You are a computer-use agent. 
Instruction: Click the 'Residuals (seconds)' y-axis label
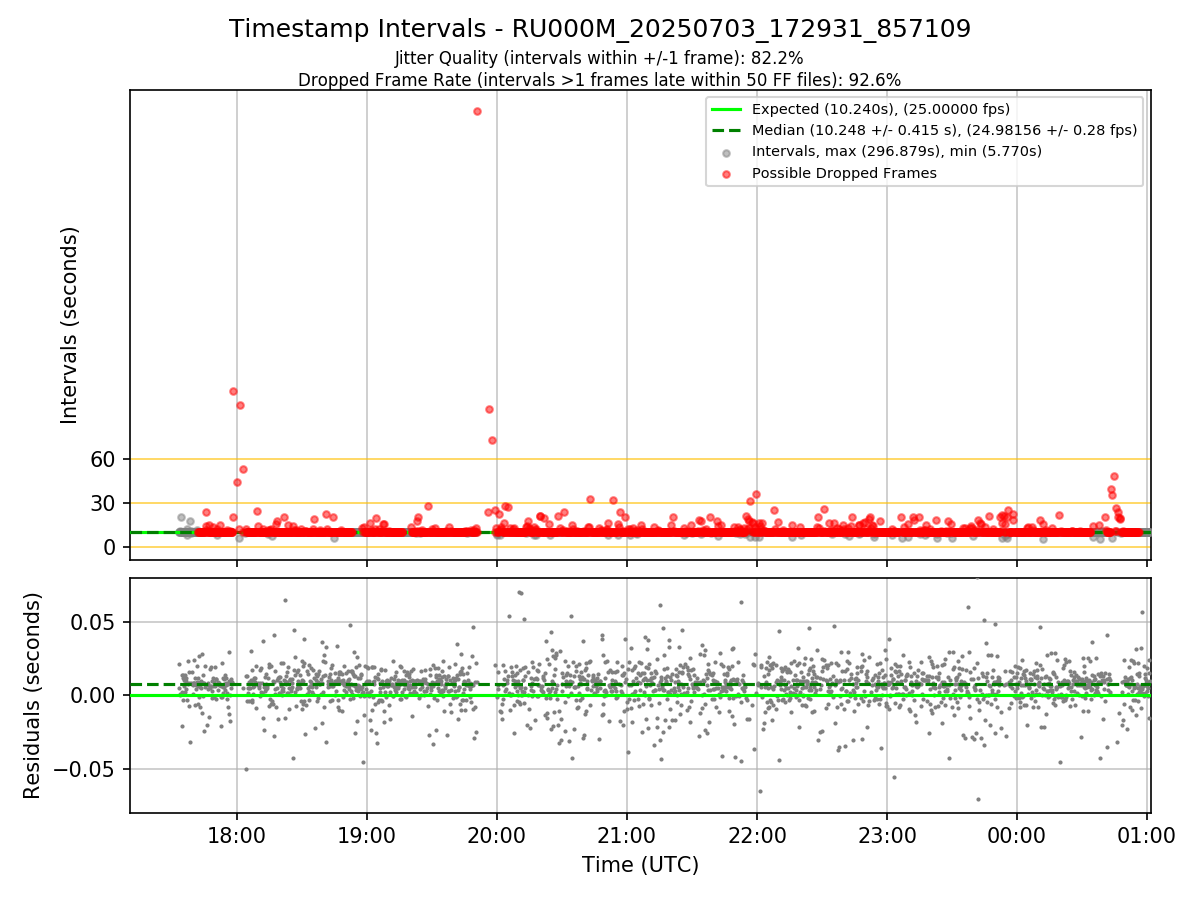pos(33,695)
